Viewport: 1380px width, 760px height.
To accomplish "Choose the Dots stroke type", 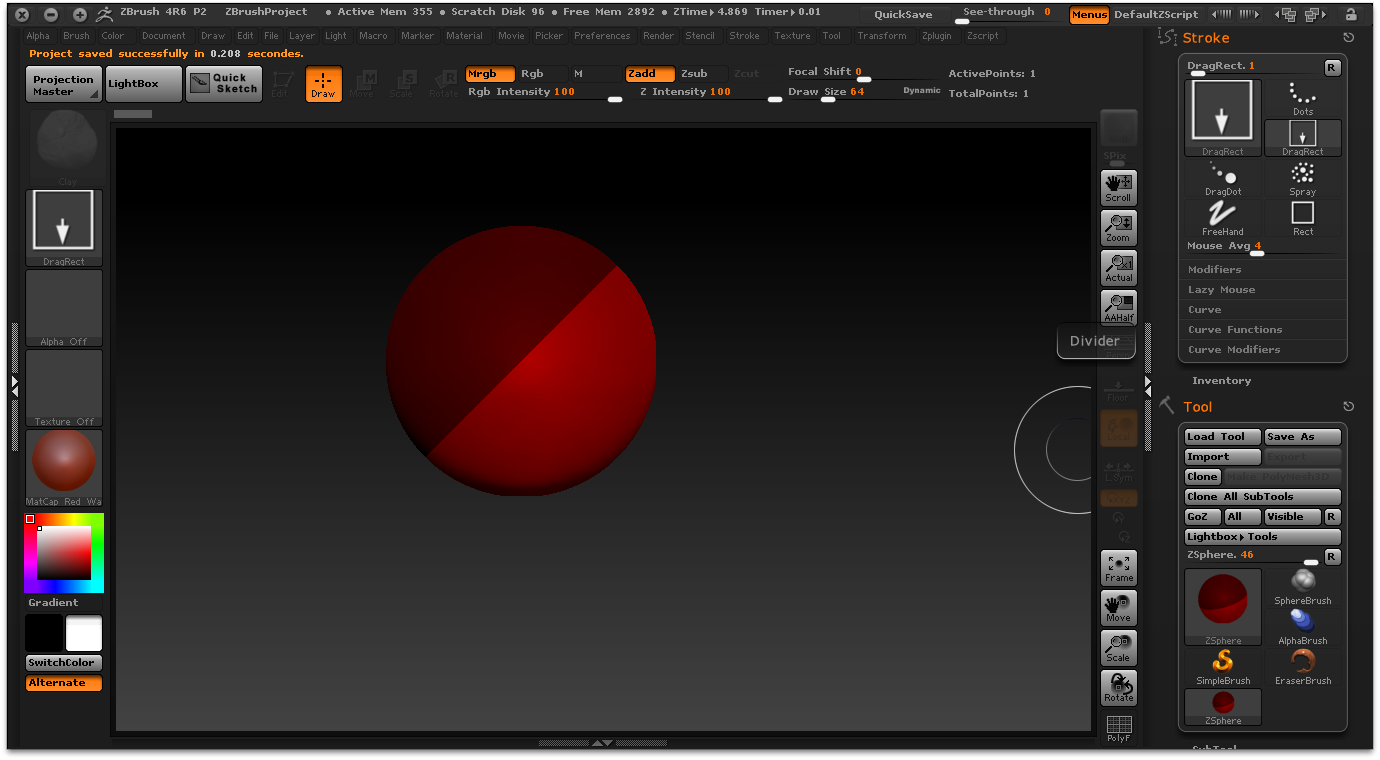I will tap(1302, 99).
